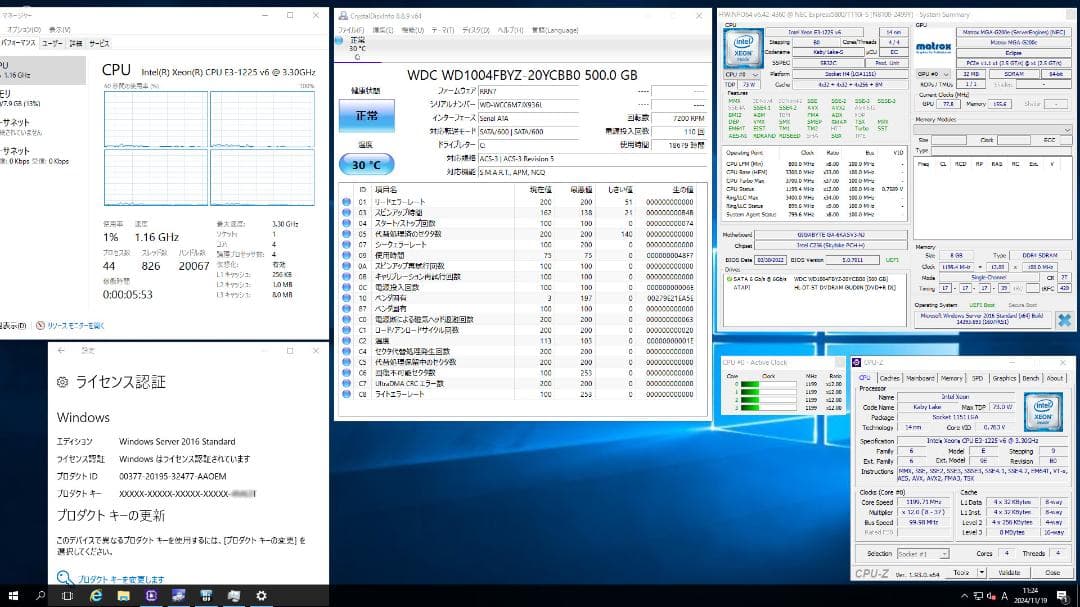Click the プロダクトキーを変更します link

coord(122,577)
